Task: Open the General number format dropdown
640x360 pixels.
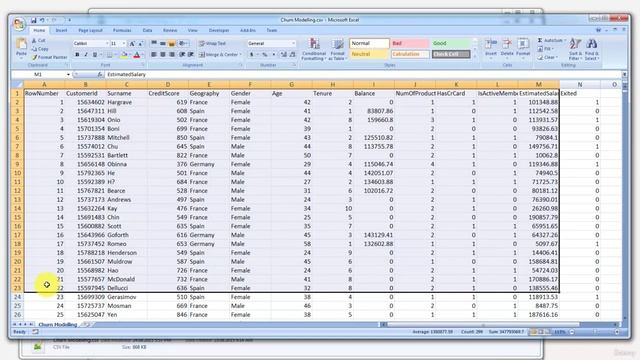Action: tap(293, 43)
